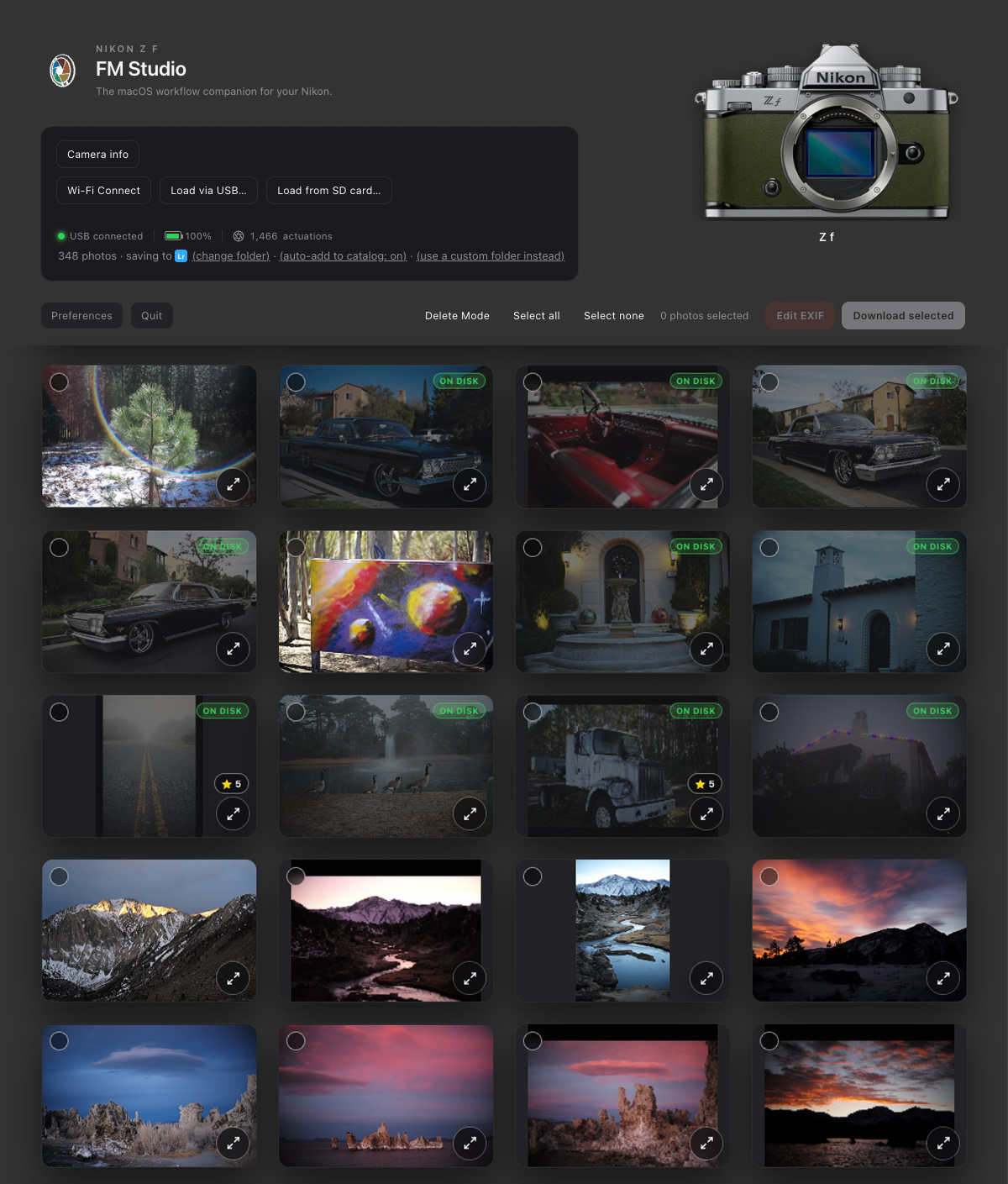
Task: Select the red car interior photo checkbox
Action: pyautogui.click(x=533, y=382)
